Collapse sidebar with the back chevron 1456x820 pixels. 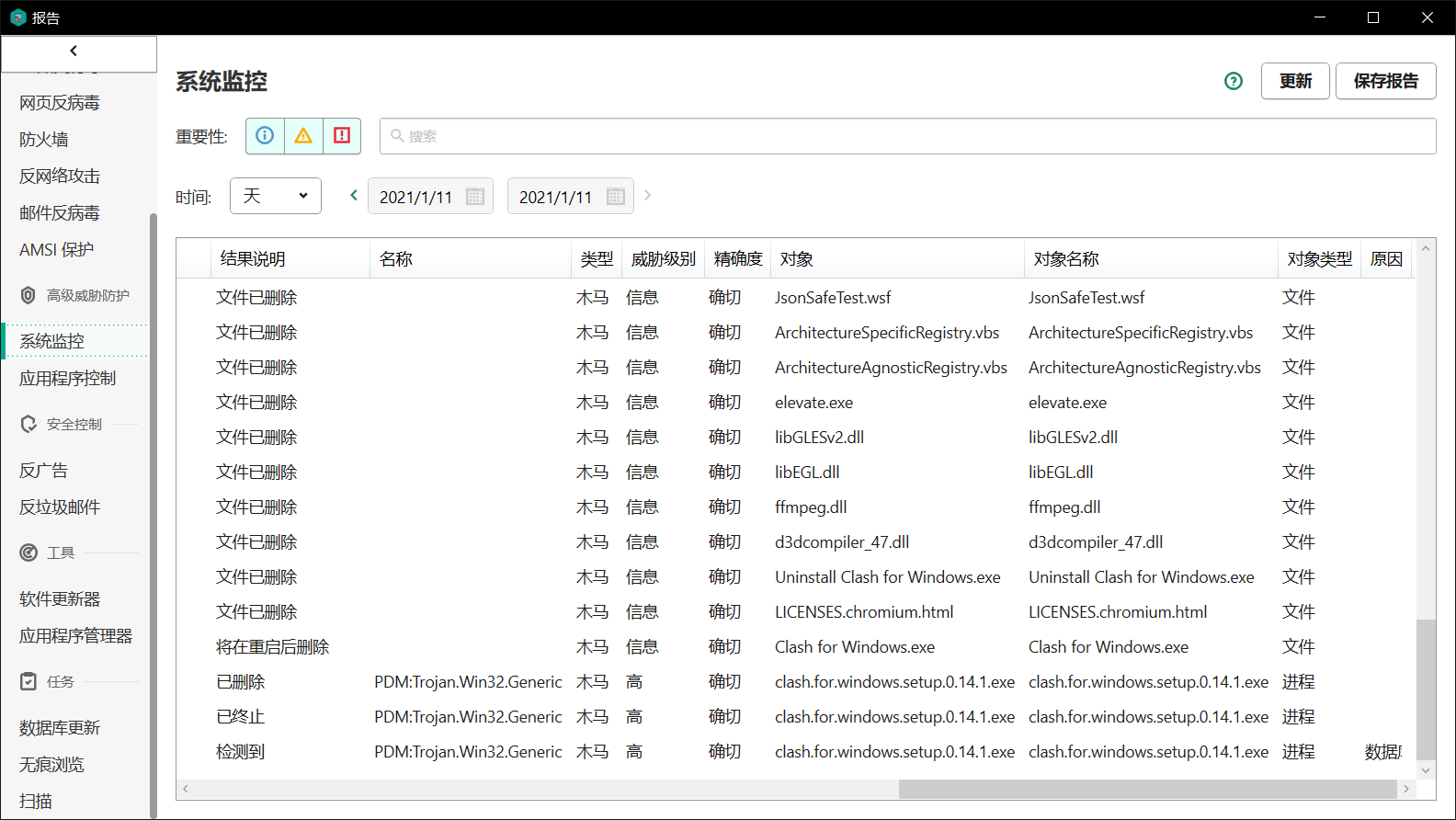pyautogui.click(x=74, y=51)
